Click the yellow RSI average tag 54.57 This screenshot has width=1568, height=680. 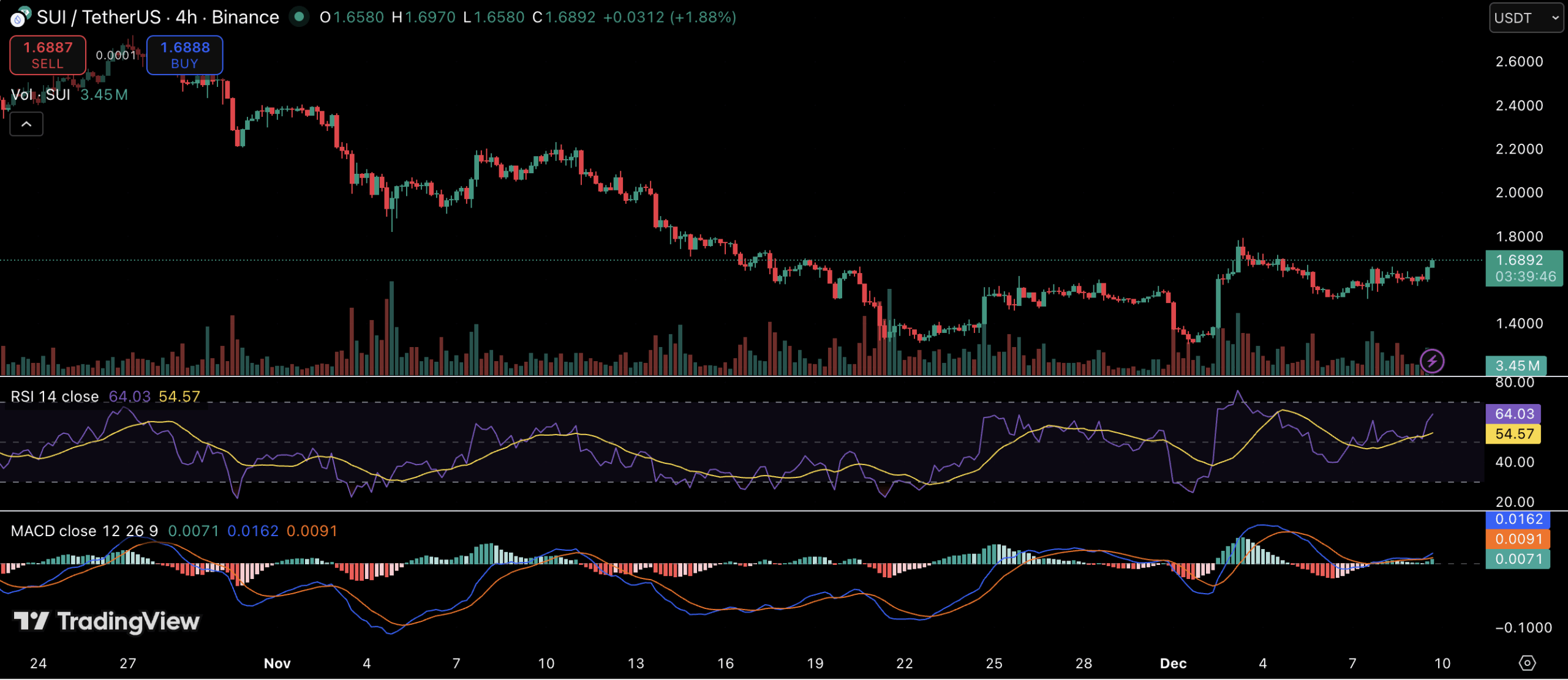[1513, 434]
